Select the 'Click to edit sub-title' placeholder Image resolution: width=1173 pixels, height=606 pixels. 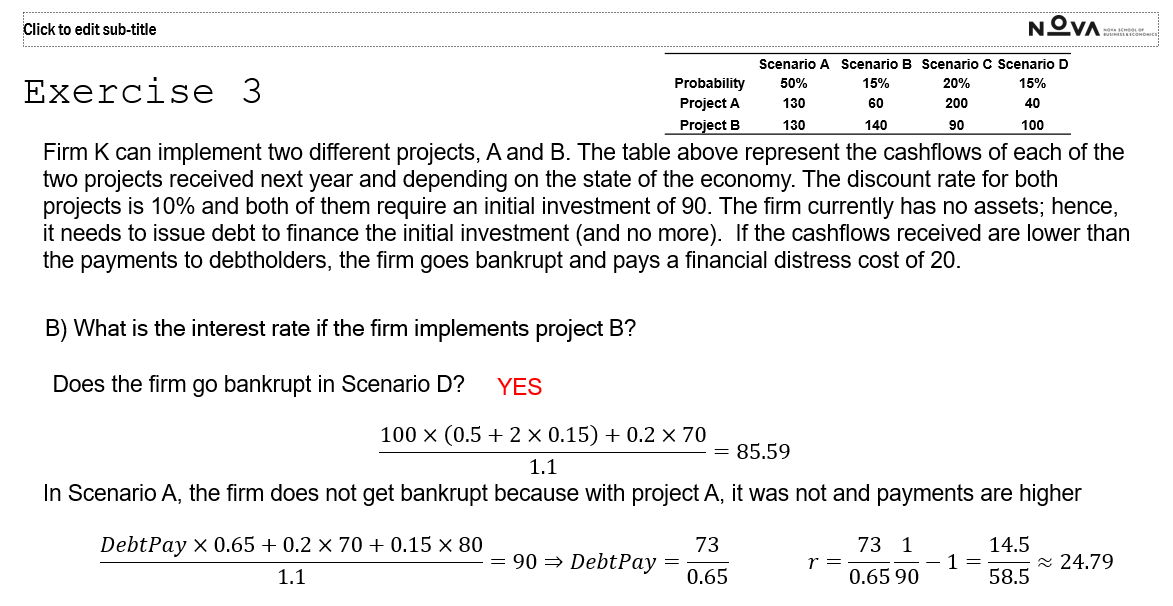(90, 29)
